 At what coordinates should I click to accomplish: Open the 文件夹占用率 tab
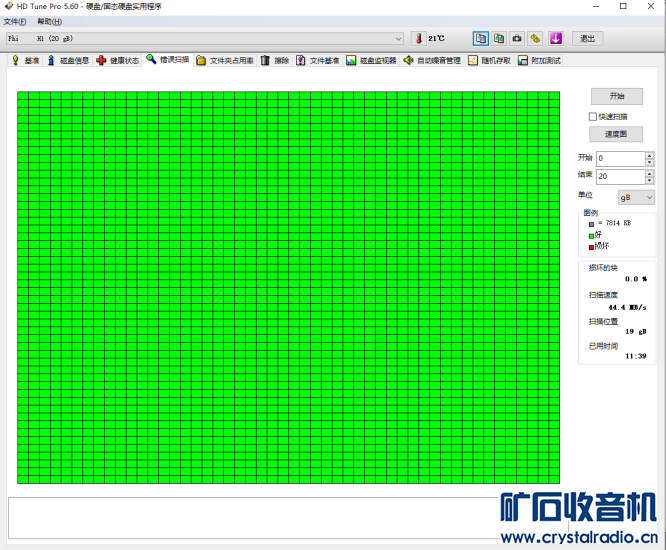(x=226, y=60)
